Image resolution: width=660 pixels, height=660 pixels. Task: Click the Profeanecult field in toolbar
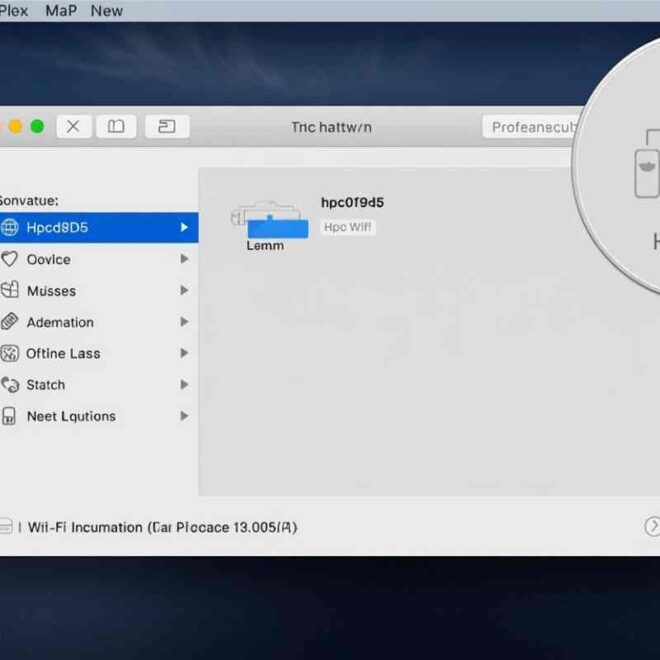532,127
